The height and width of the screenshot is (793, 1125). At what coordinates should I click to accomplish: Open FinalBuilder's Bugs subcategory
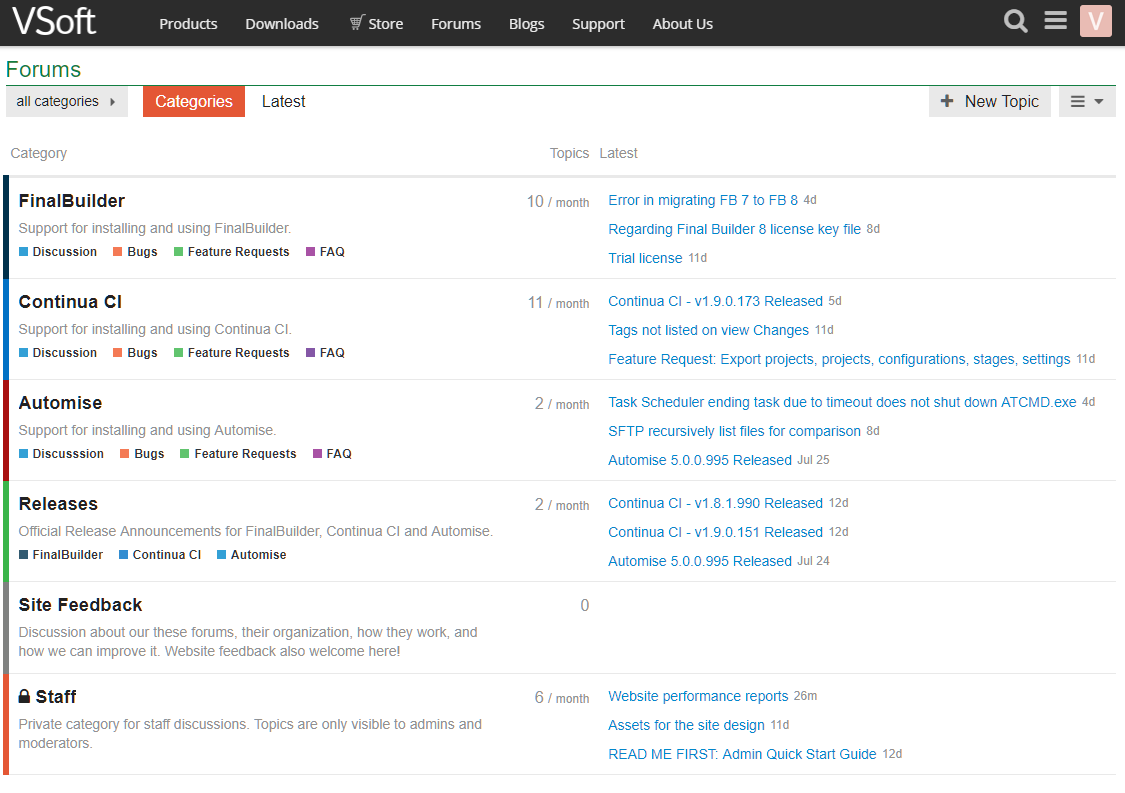pyautogui.click(x=135, y=252)
